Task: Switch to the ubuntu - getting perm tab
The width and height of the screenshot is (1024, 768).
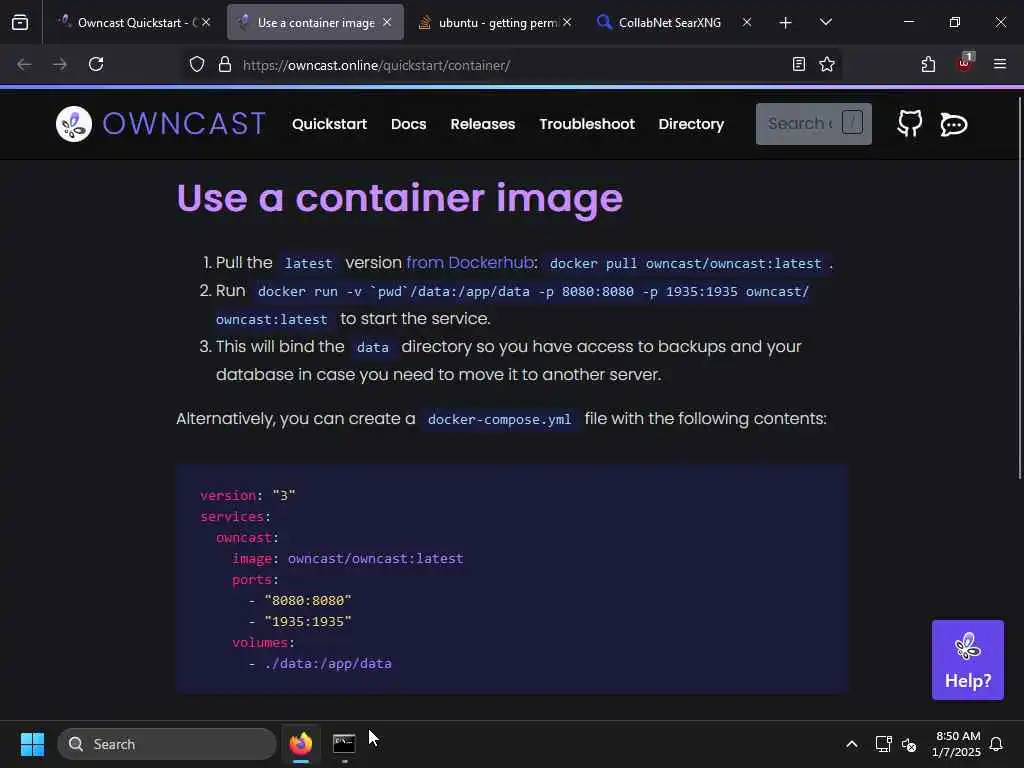Action: tap(495, 22)
